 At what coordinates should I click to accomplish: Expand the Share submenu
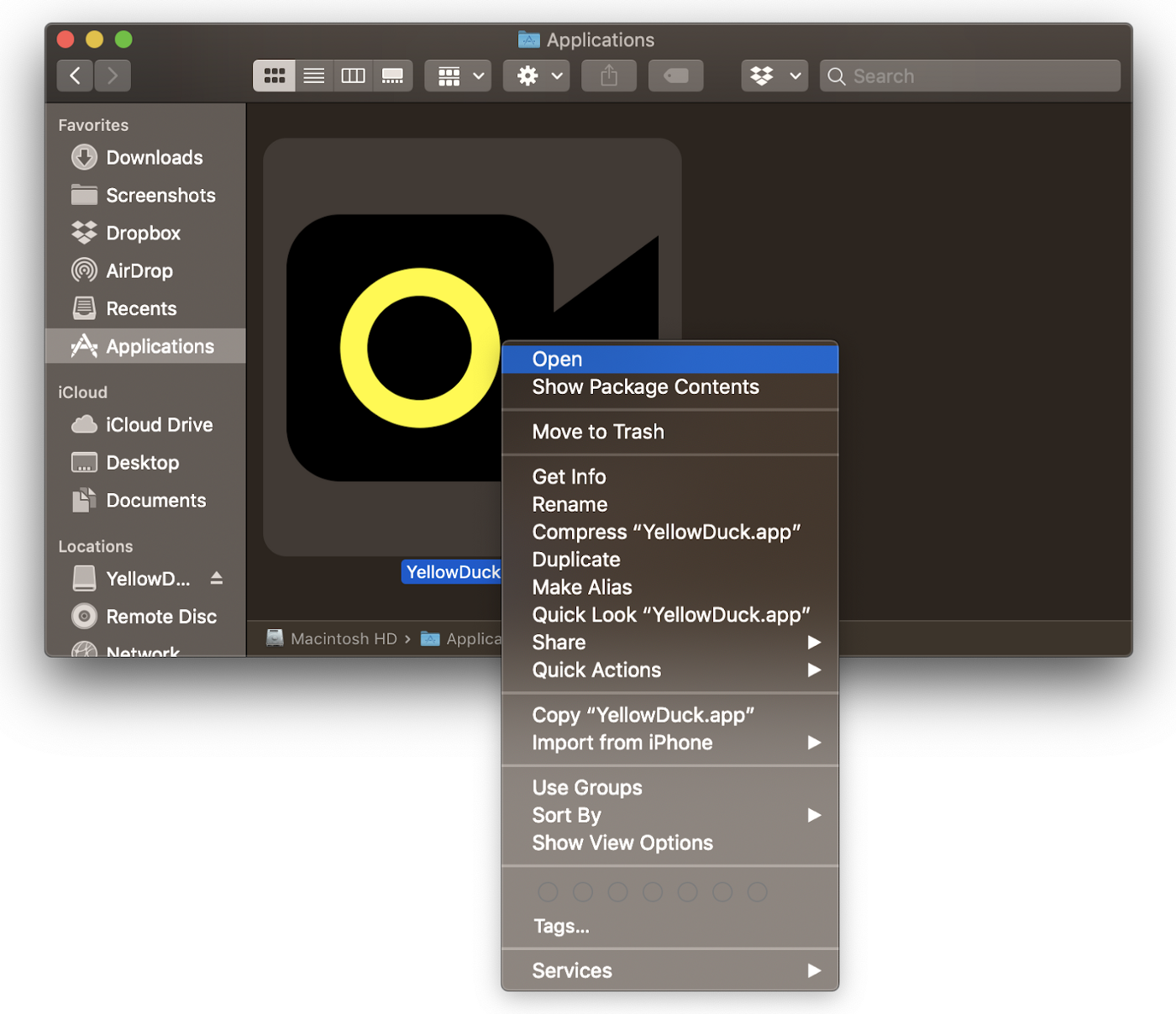pos(670,643)
